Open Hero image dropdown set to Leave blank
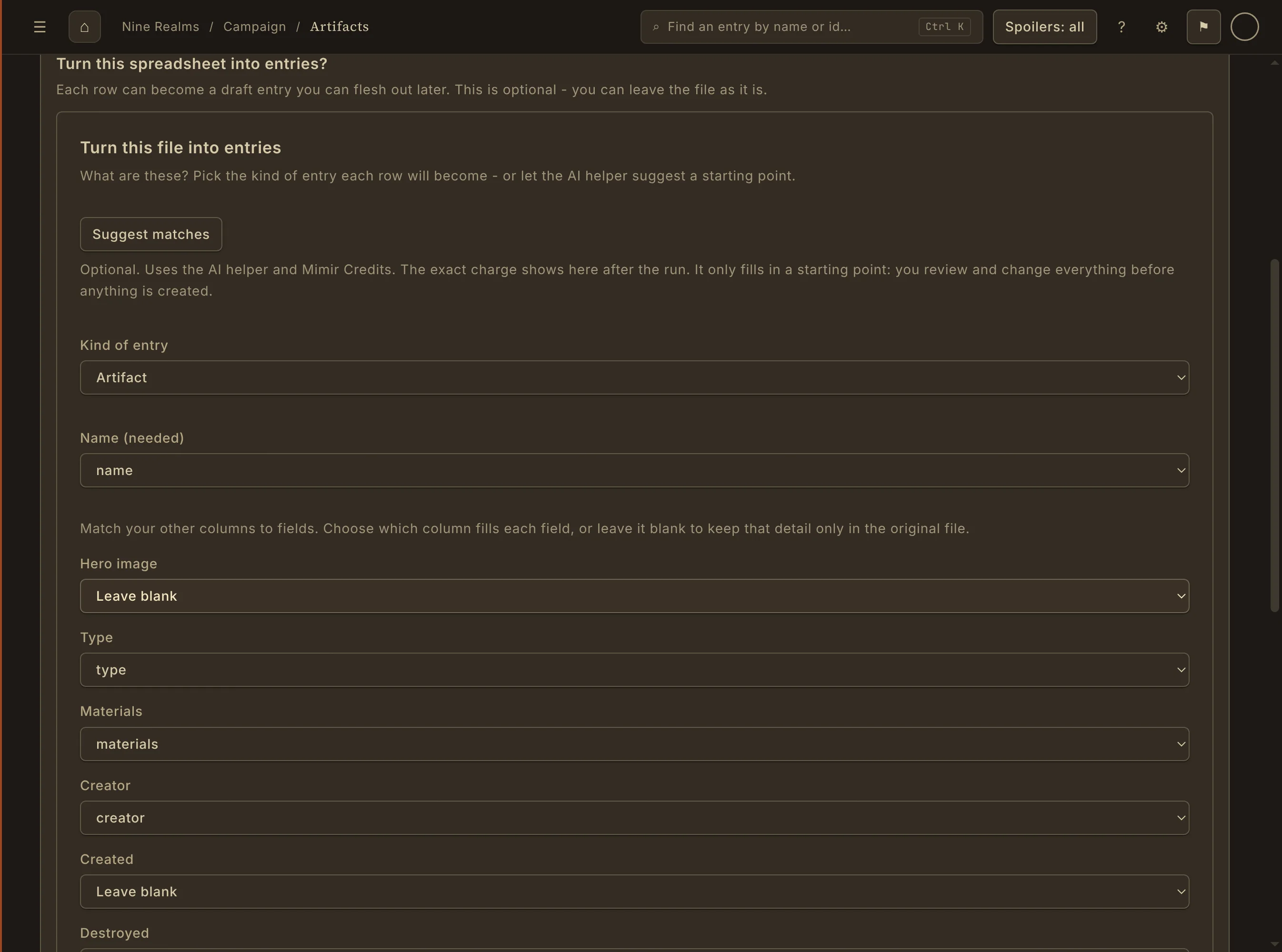 tap(635, 596)
